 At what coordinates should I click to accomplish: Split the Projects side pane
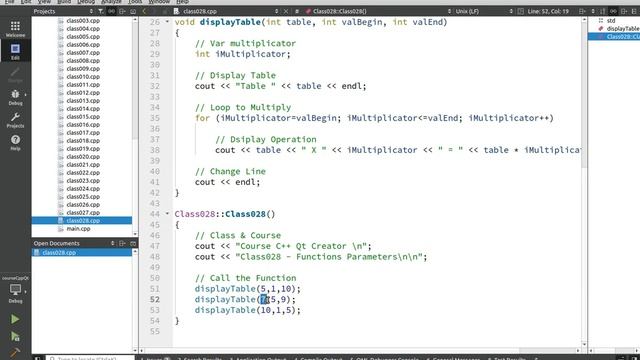point(122,11)
